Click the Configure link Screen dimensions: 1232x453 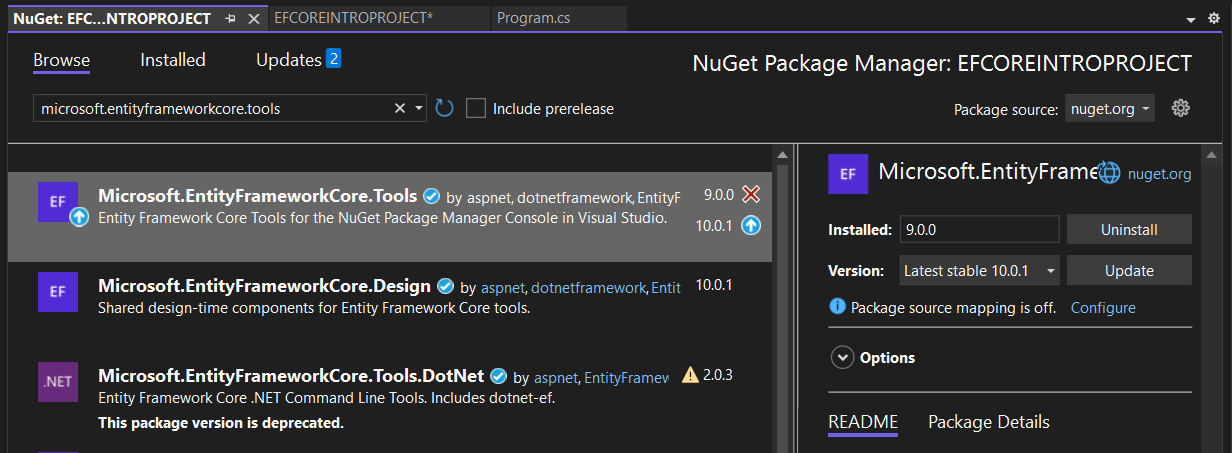pyautogui.click(x=1102, y=307)
